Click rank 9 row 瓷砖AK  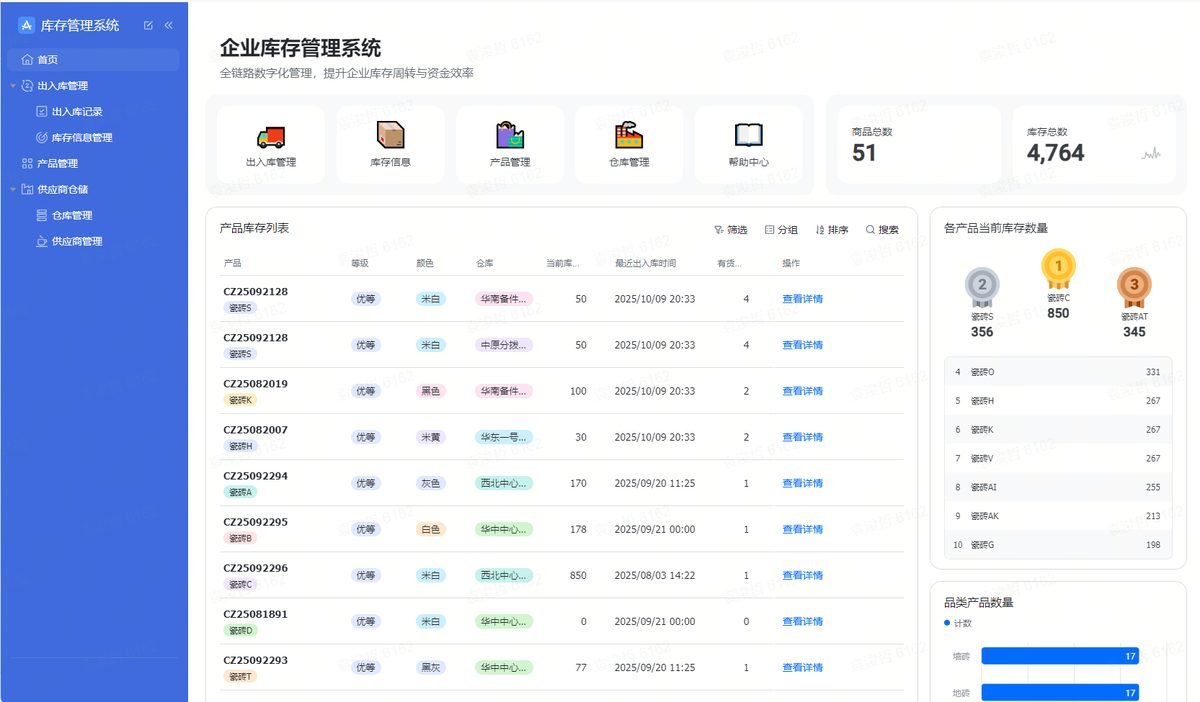tap(1058, 516)
